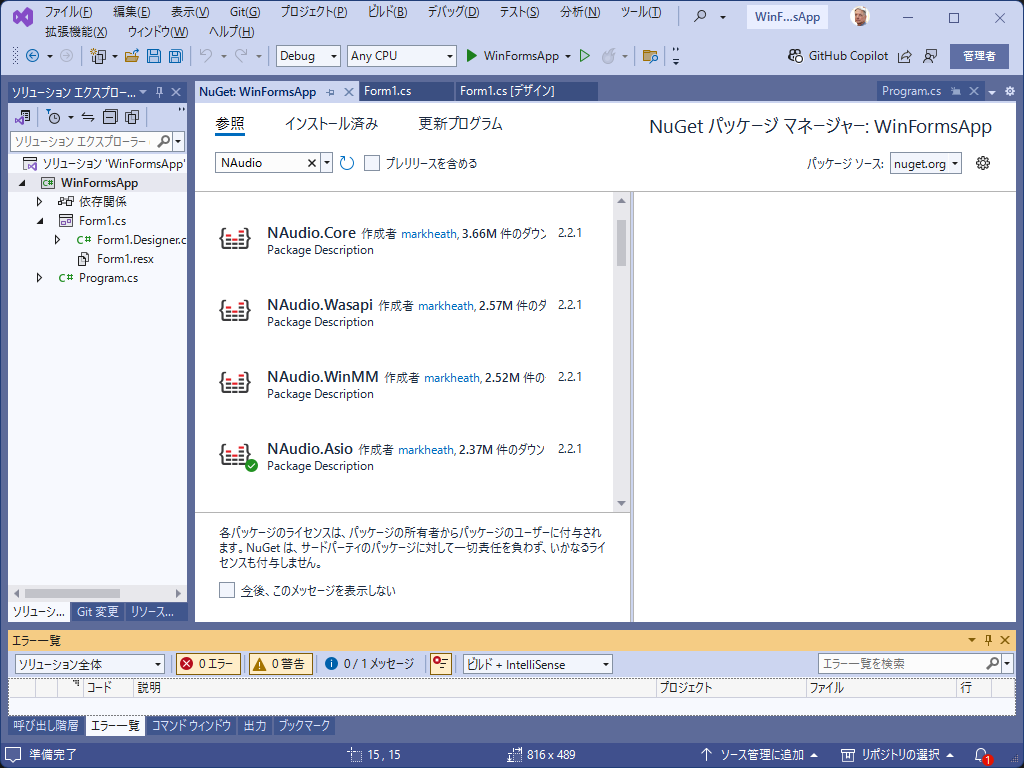Check don't show this message again

click(x=227, y=590)
